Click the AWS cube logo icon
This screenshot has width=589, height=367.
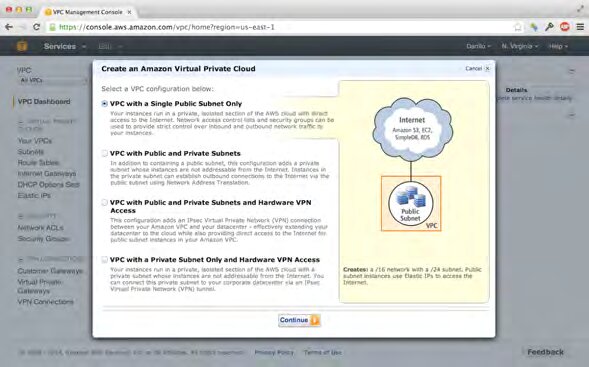22,46
